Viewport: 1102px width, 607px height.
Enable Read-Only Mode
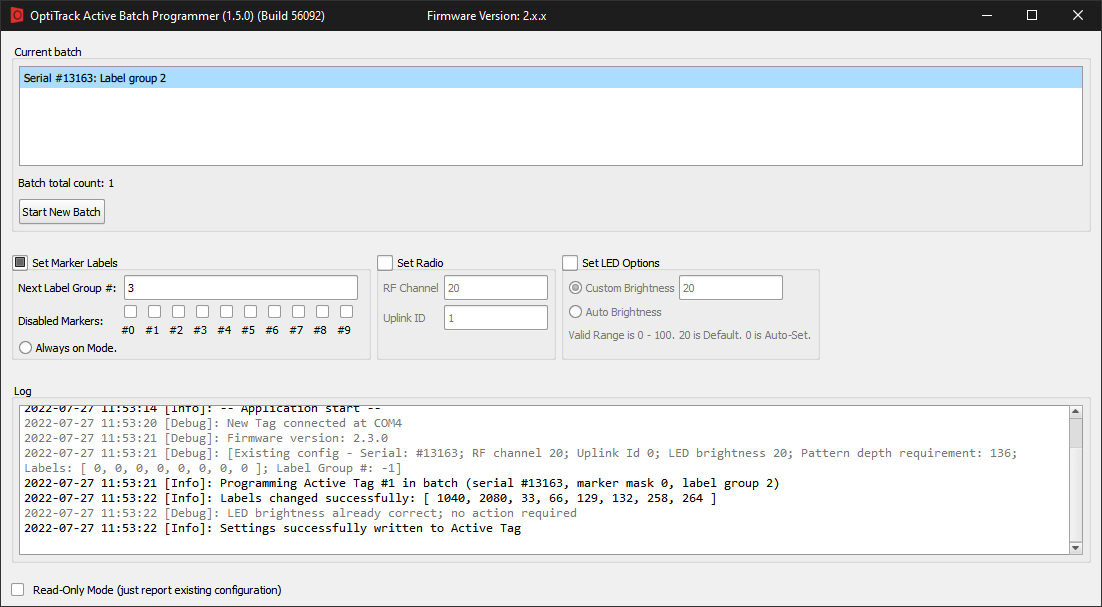pos(17,589)
